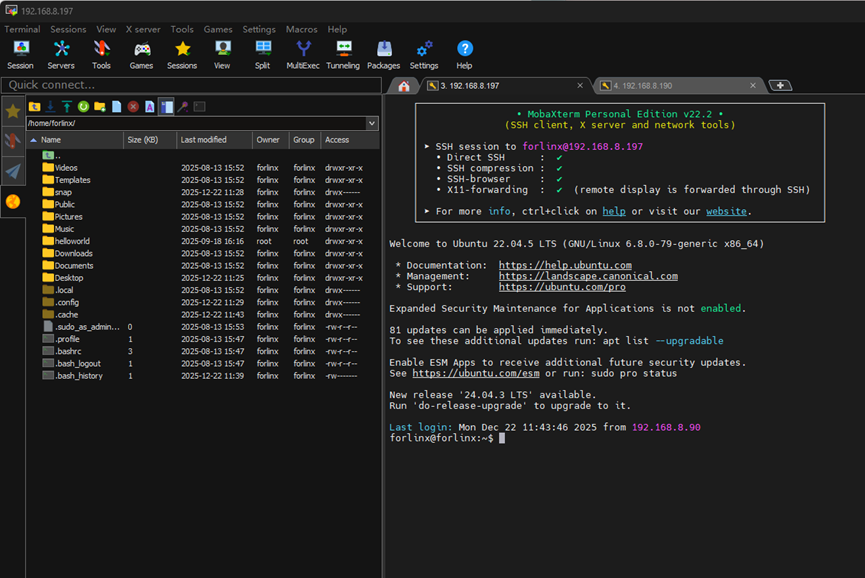Click the Split terminal icon
Screen dimensions: 865x578
coord(262,54)
